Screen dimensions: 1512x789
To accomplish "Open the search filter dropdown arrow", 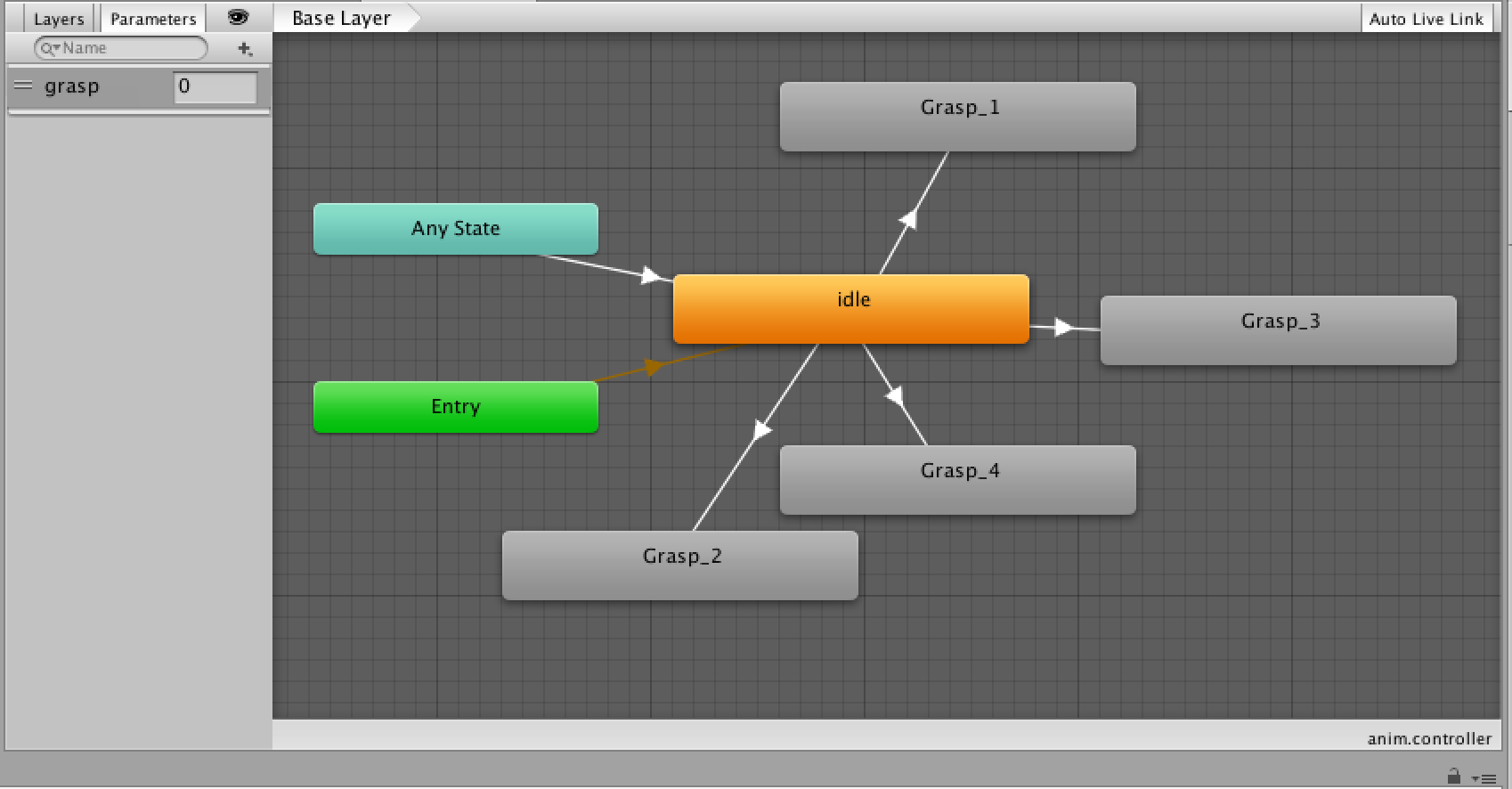I will click(x=51, y=49).
